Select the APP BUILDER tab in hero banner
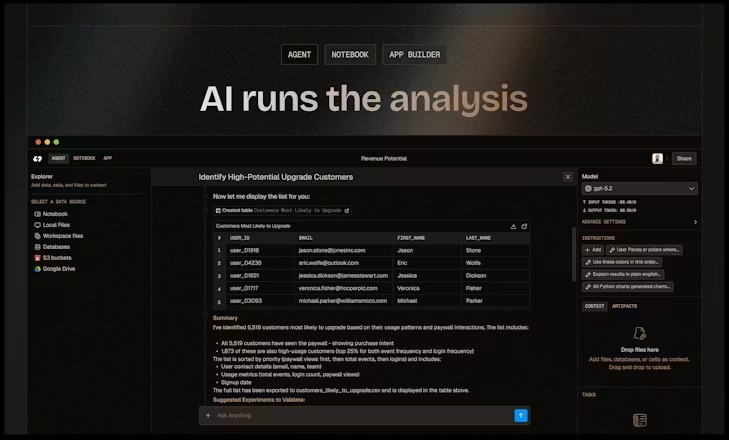 (x=415, y=55)
